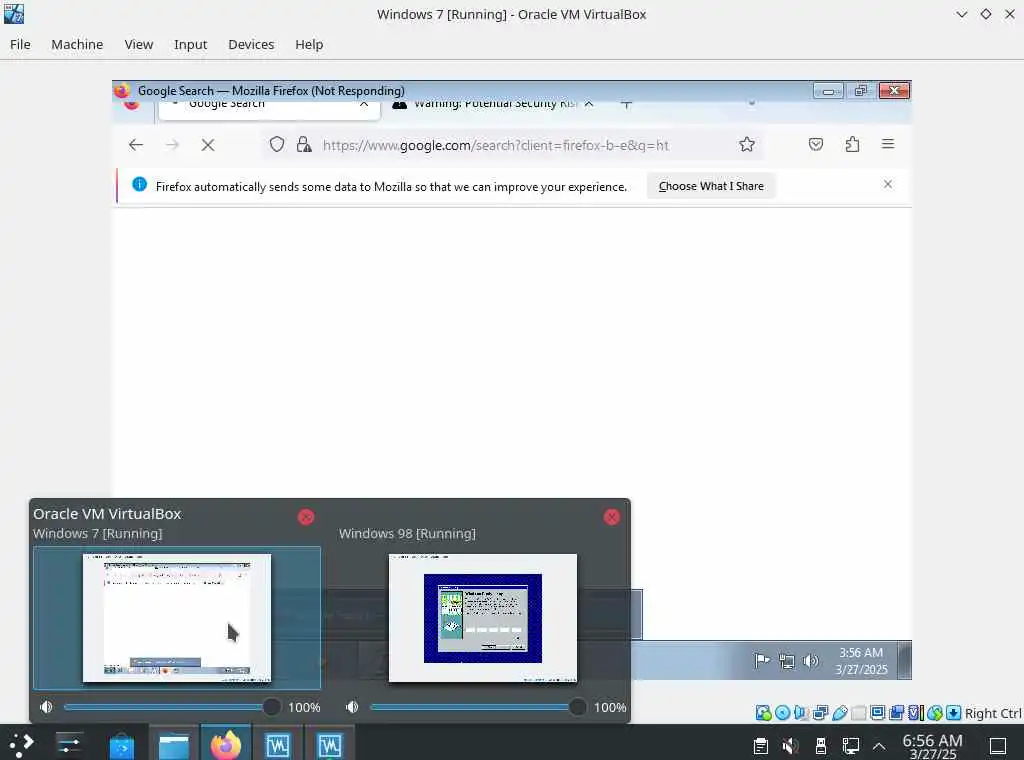This screenshot has height=760, width=1024.
Task: Expand hidden system tray icons arrow
Action: (x=879, y=746)
